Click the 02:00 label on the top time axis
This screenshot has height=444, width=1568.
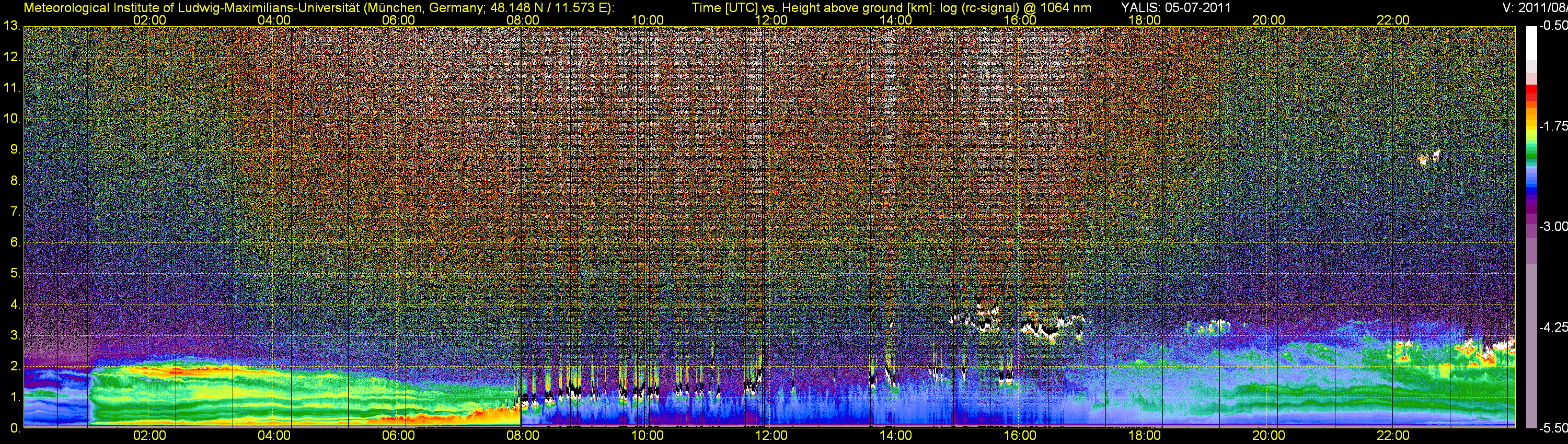149,20
